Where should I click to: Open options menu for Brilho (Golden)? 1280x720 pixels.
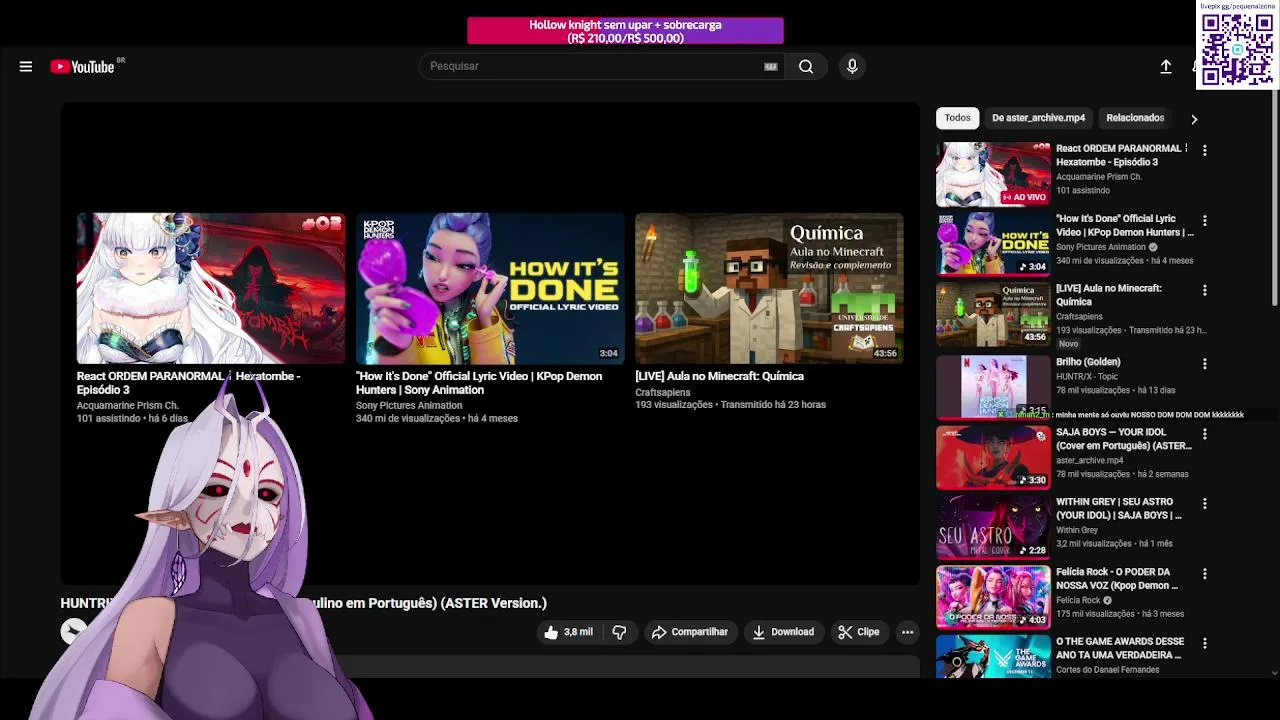pyautogui.click(x=1205, y=364)
